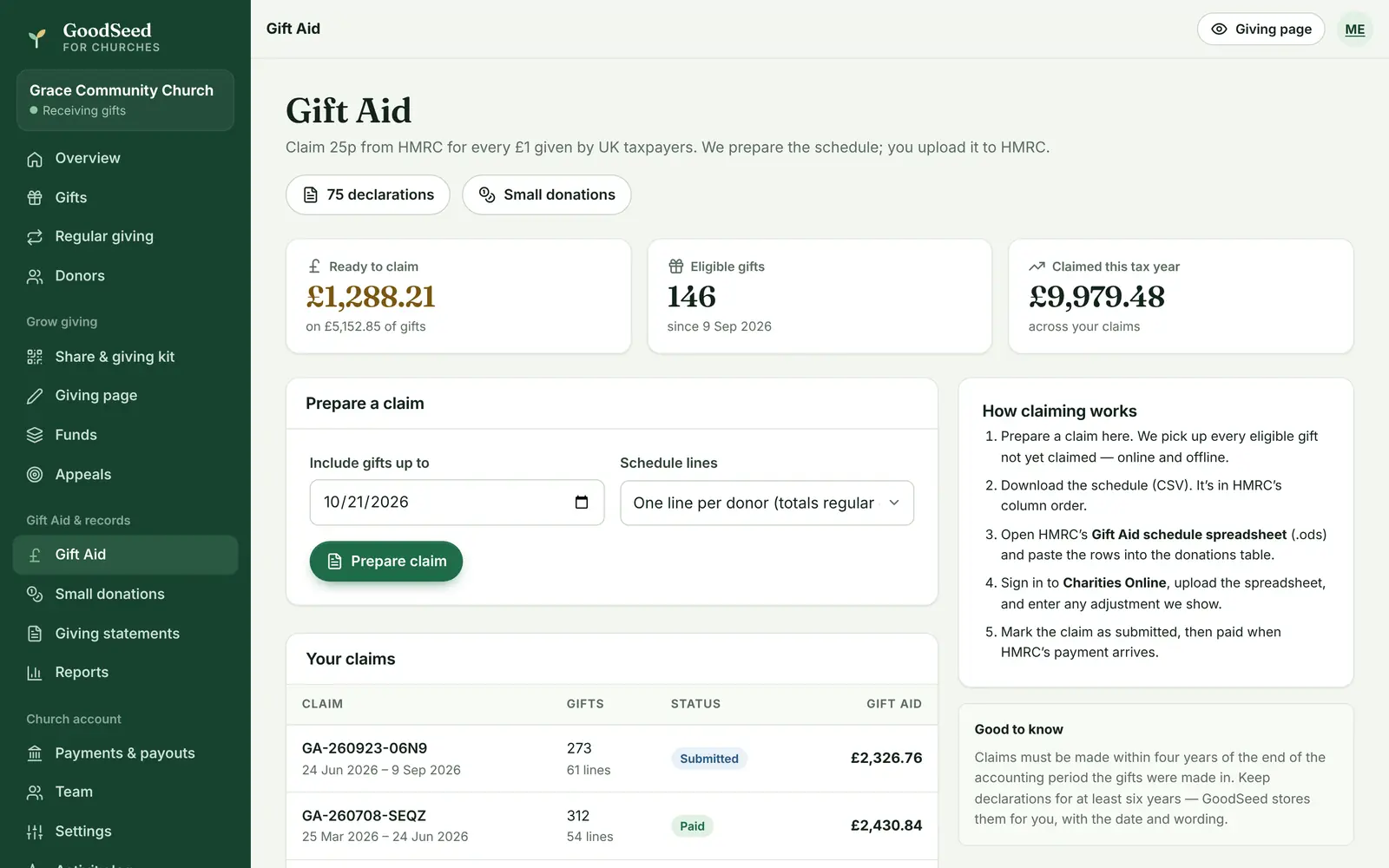This screenshot has width=1389, height=868.
Task: Click the Appeals target icon
Action: click(x=35, y=475)
